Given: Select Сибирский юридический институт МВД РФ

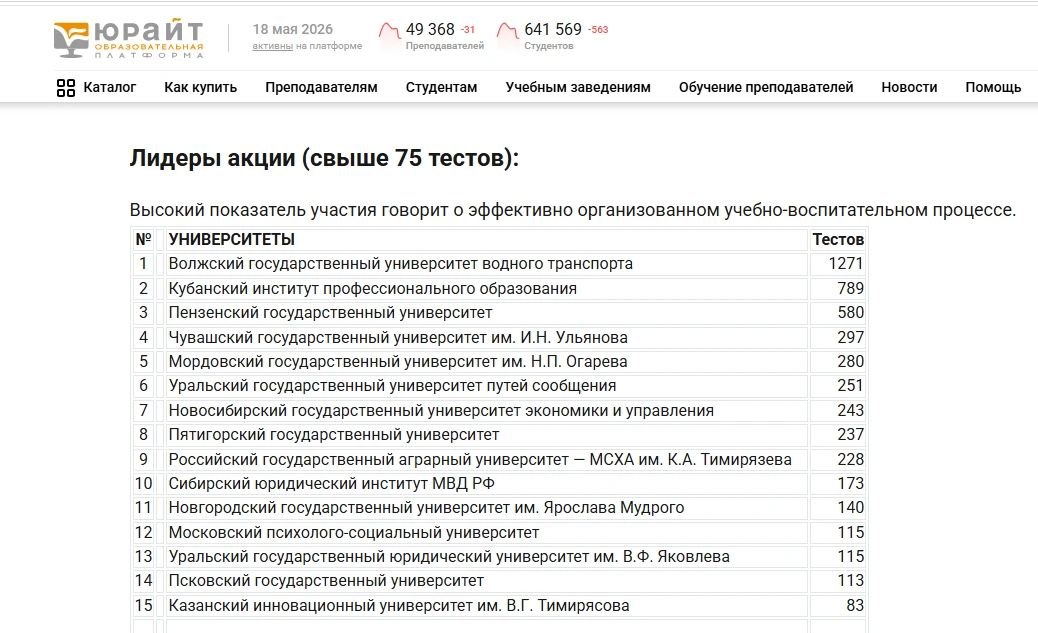Looking at the screenshot, I should tap(331, 483).
